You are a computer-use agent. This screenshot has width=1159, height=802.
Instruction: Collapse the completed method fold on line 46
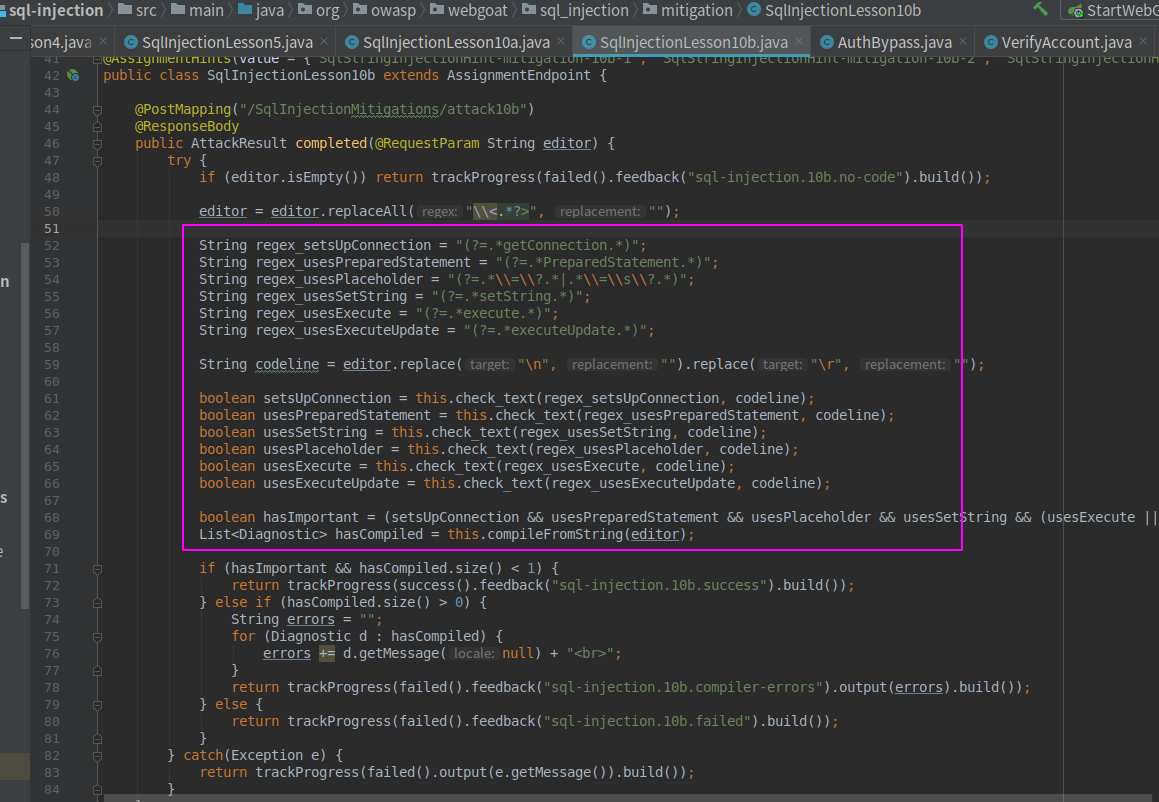97,143
